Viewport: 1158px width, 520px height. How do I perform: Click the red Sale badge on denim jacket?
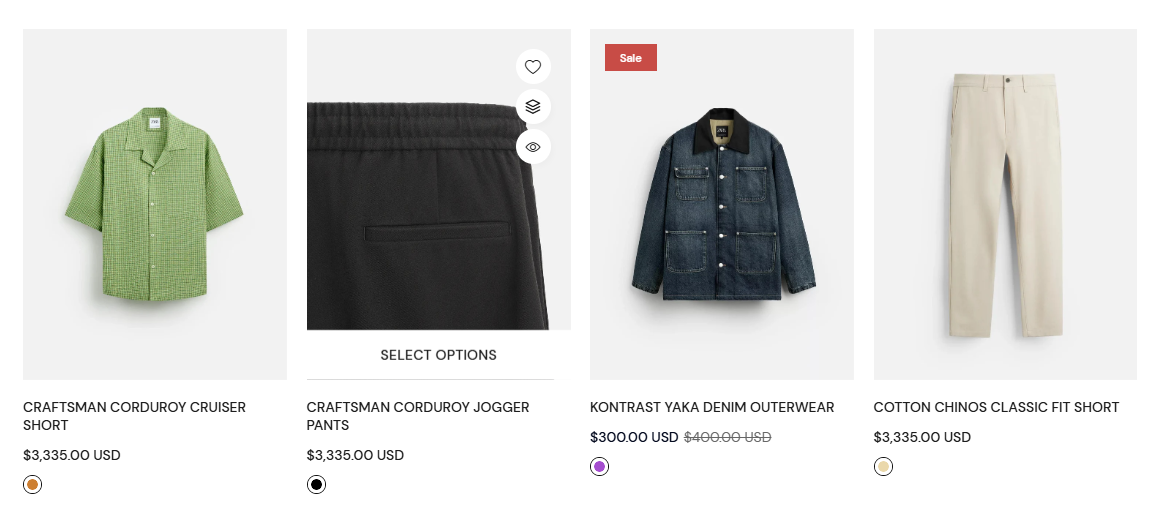[x=630, y=58]
